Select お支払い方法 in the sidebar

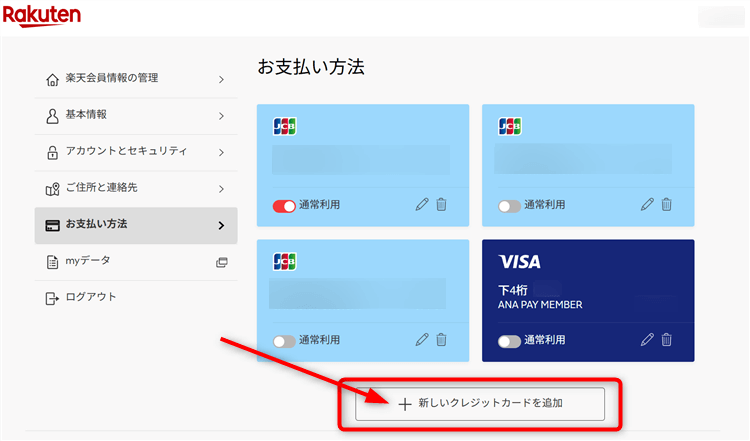[136, 225]
